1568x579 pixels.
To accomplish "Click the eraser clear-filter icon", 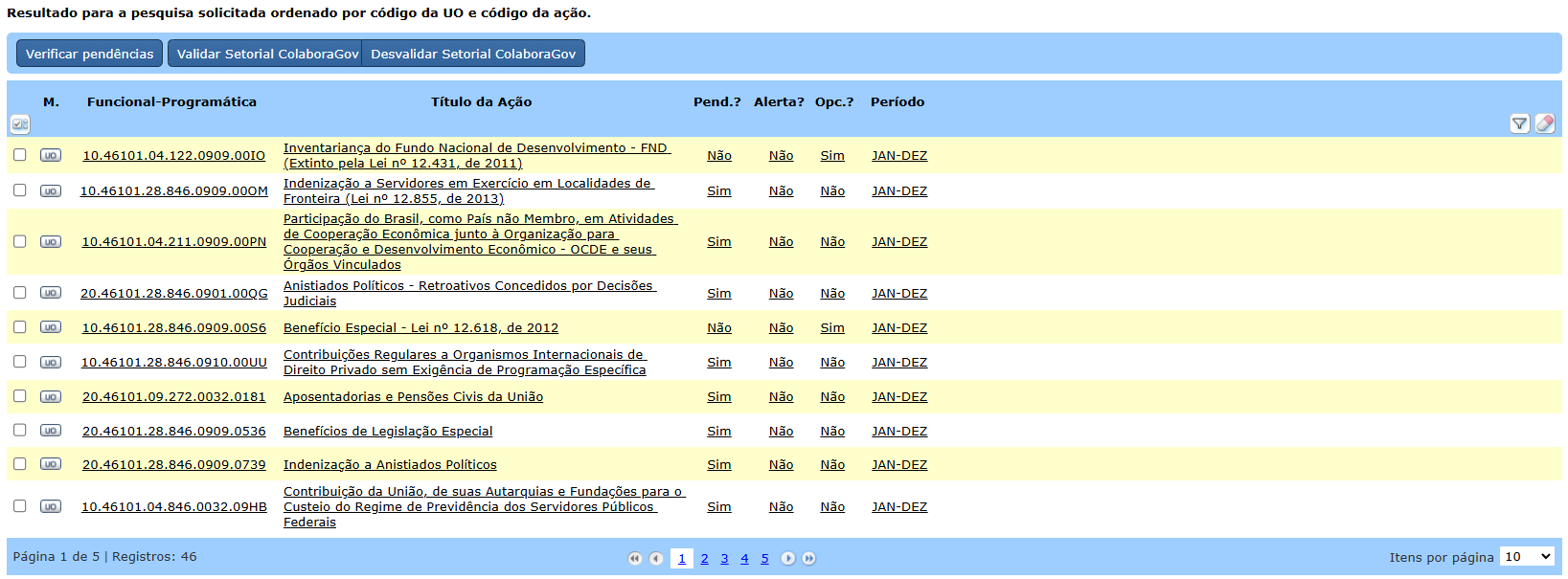I will (x=1544, y=123).
